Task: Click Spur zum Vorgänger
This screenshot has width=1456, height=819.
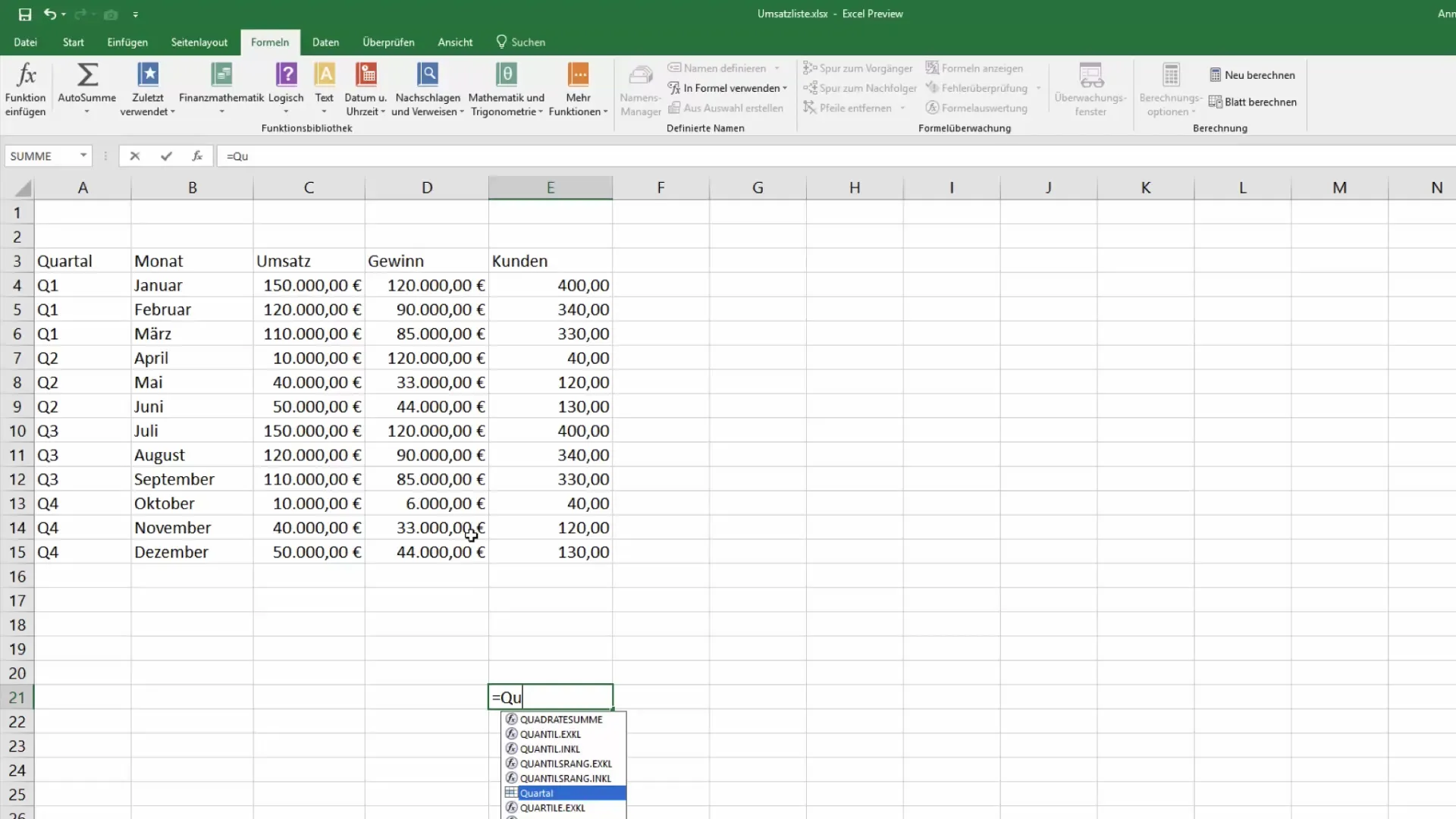Action: pos(858,68)
